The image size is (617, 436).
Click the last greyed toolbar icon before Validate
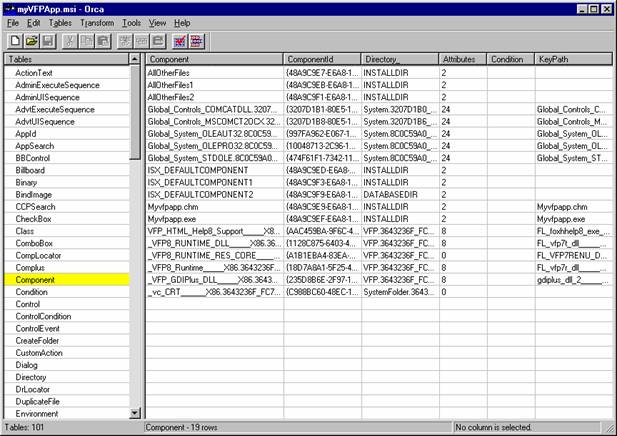click(158, 41)
